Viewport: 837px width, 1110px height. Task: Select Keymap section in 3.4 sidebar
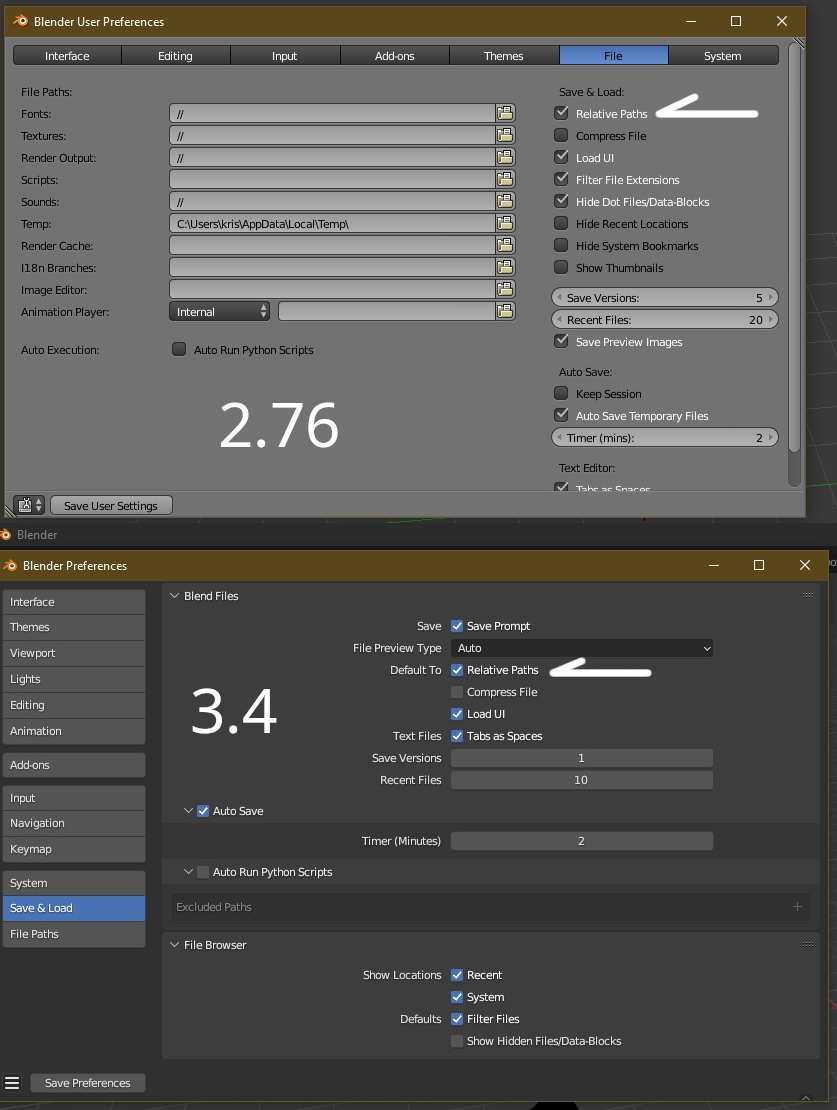click(x=74, y=849)
